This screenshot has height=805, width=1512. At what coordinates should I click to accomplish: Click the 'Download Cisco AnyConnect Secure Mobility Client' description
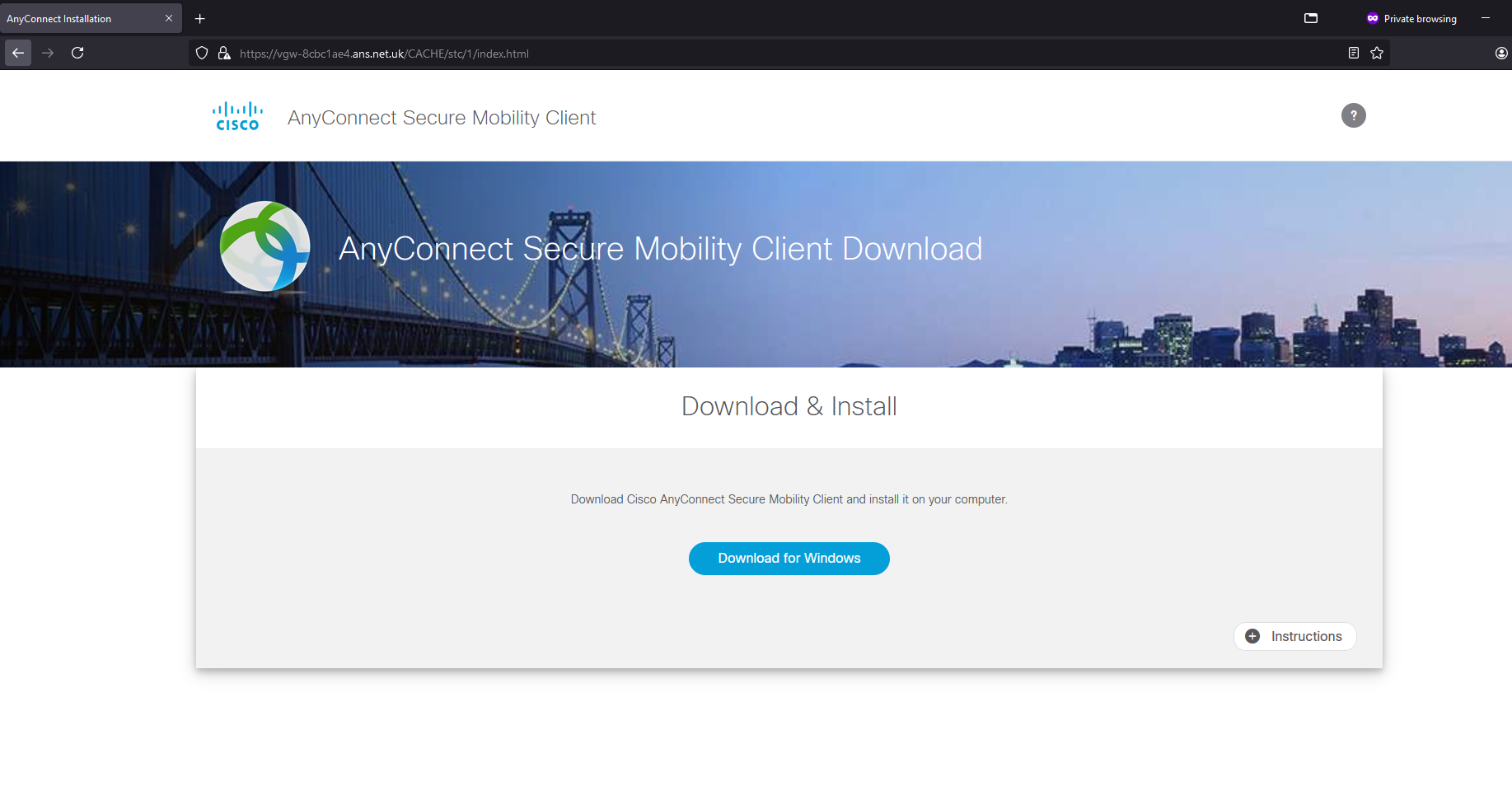789,499
